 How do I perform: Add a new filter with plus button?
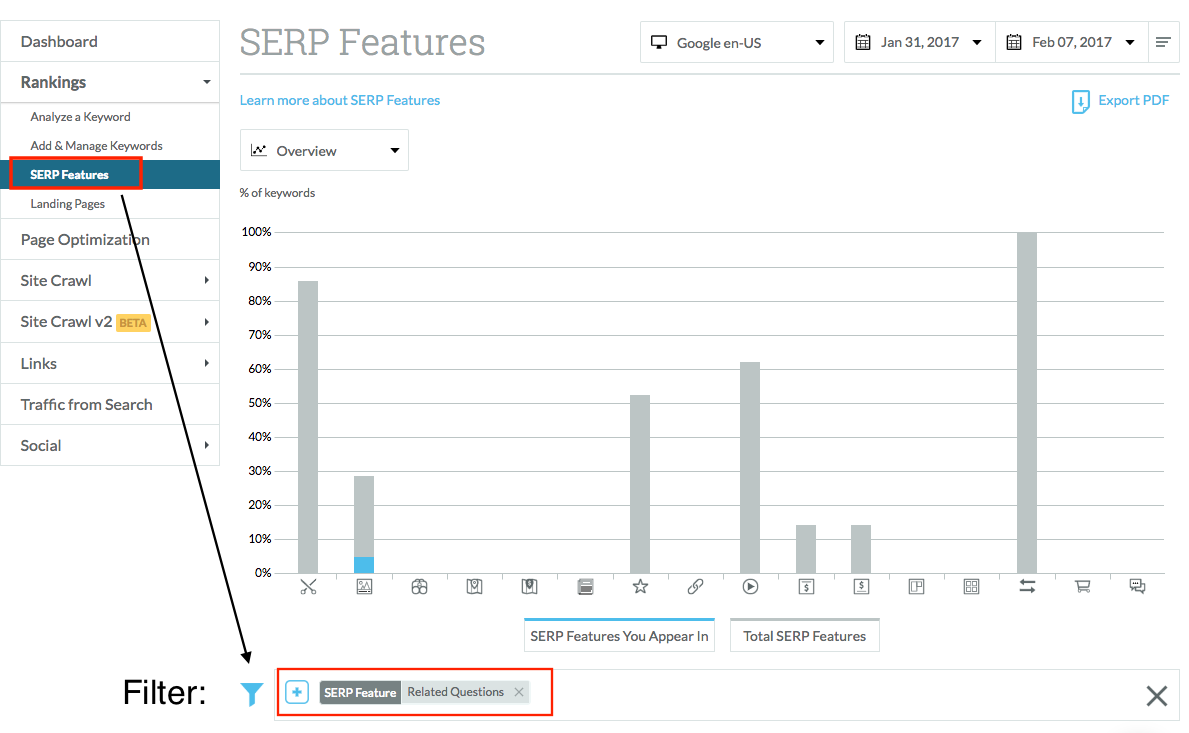297,692
